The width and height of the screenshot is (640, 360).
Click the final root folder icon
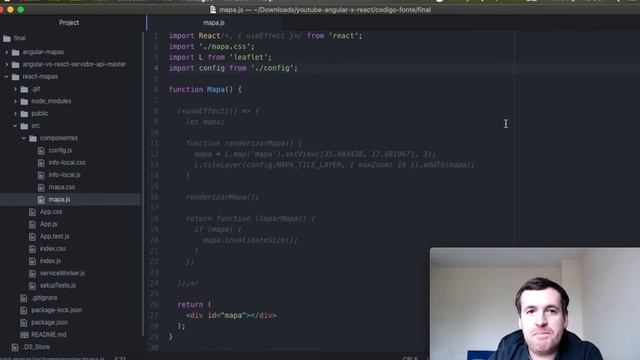click(7, 38)
